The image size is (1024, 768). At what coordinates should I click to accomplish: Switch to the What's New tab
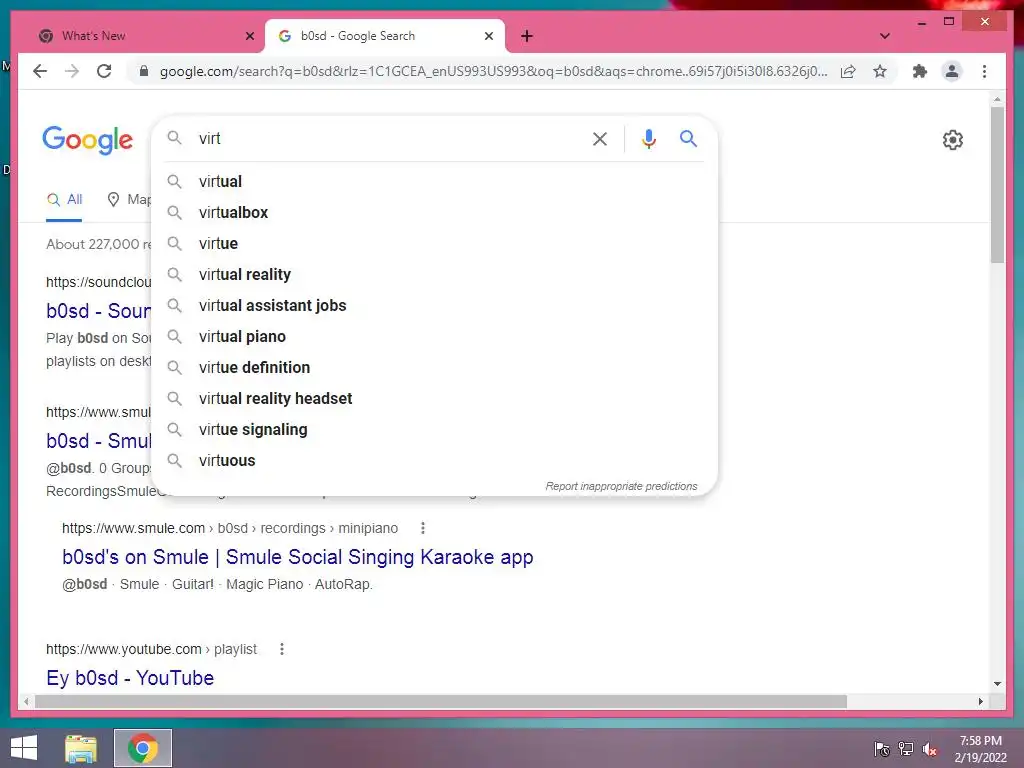click(x=142, y=36)
